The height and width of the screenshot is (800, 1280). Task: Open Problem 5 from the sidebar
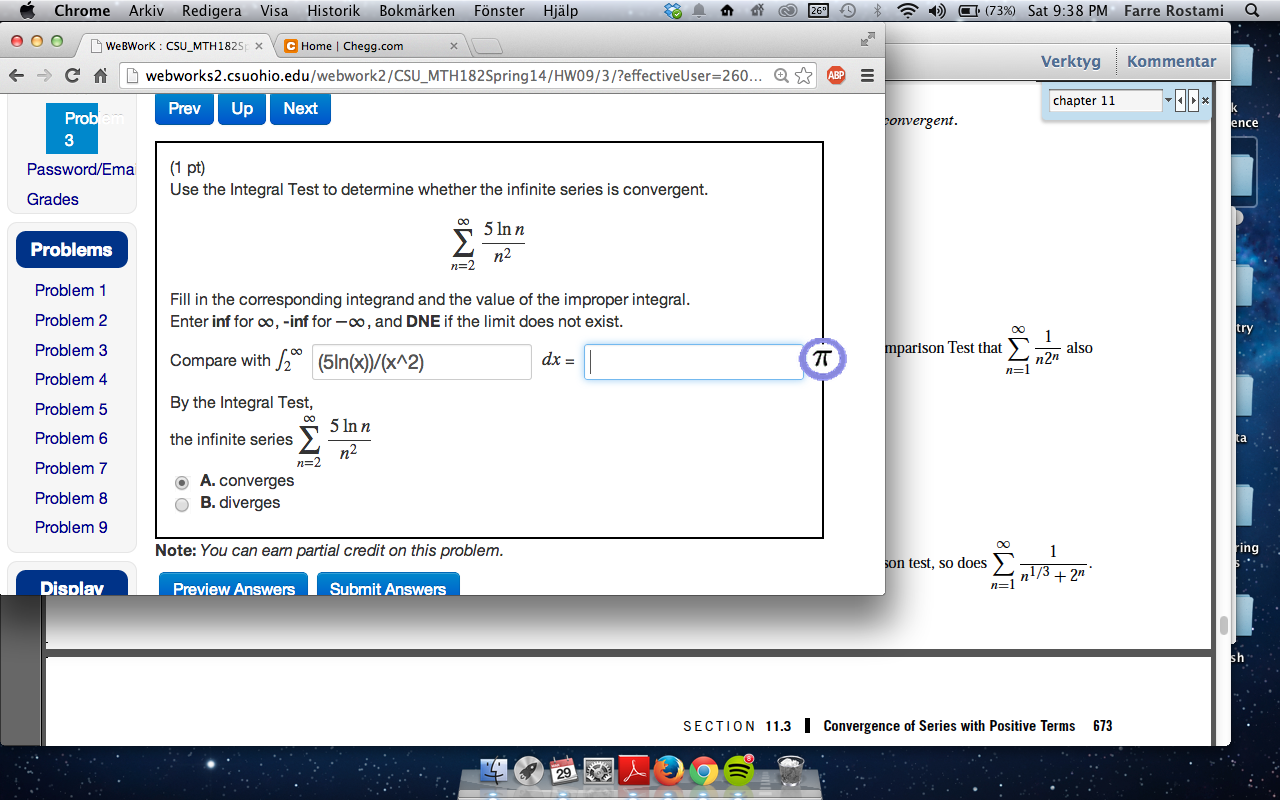click(x=71, y=409)
